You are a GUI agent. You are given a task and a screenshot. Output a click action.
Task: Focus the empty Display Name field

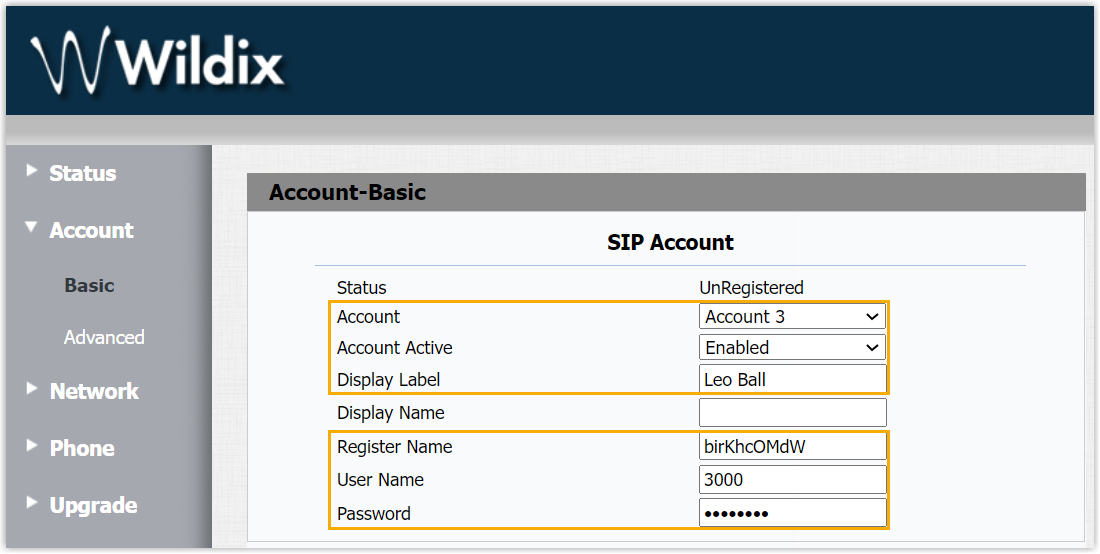[x=792, y=413]
